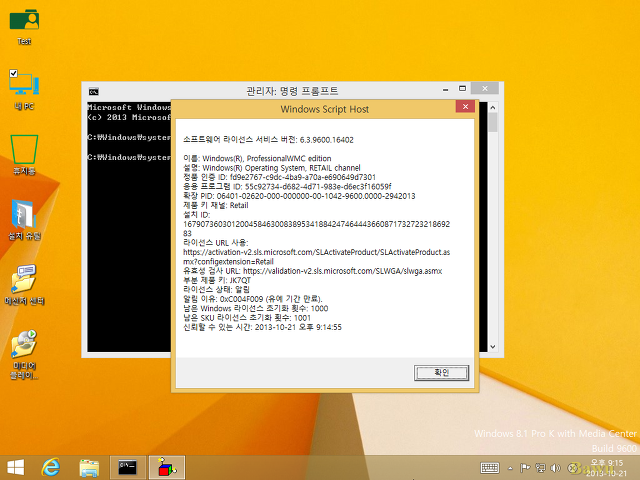640x480 pixels.
Task: Click the 확장 PID line
Action: click(299, 196)
